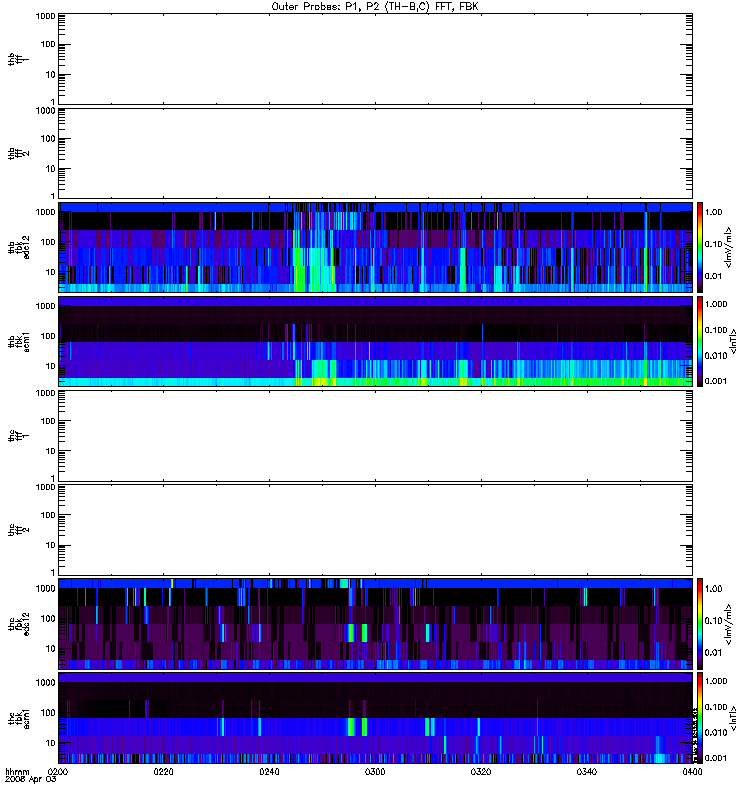Click the 'thc fff 1' panel axis label
Image resolution: width=750 pixels, height=800 pixels.
(x=18, y=436)
